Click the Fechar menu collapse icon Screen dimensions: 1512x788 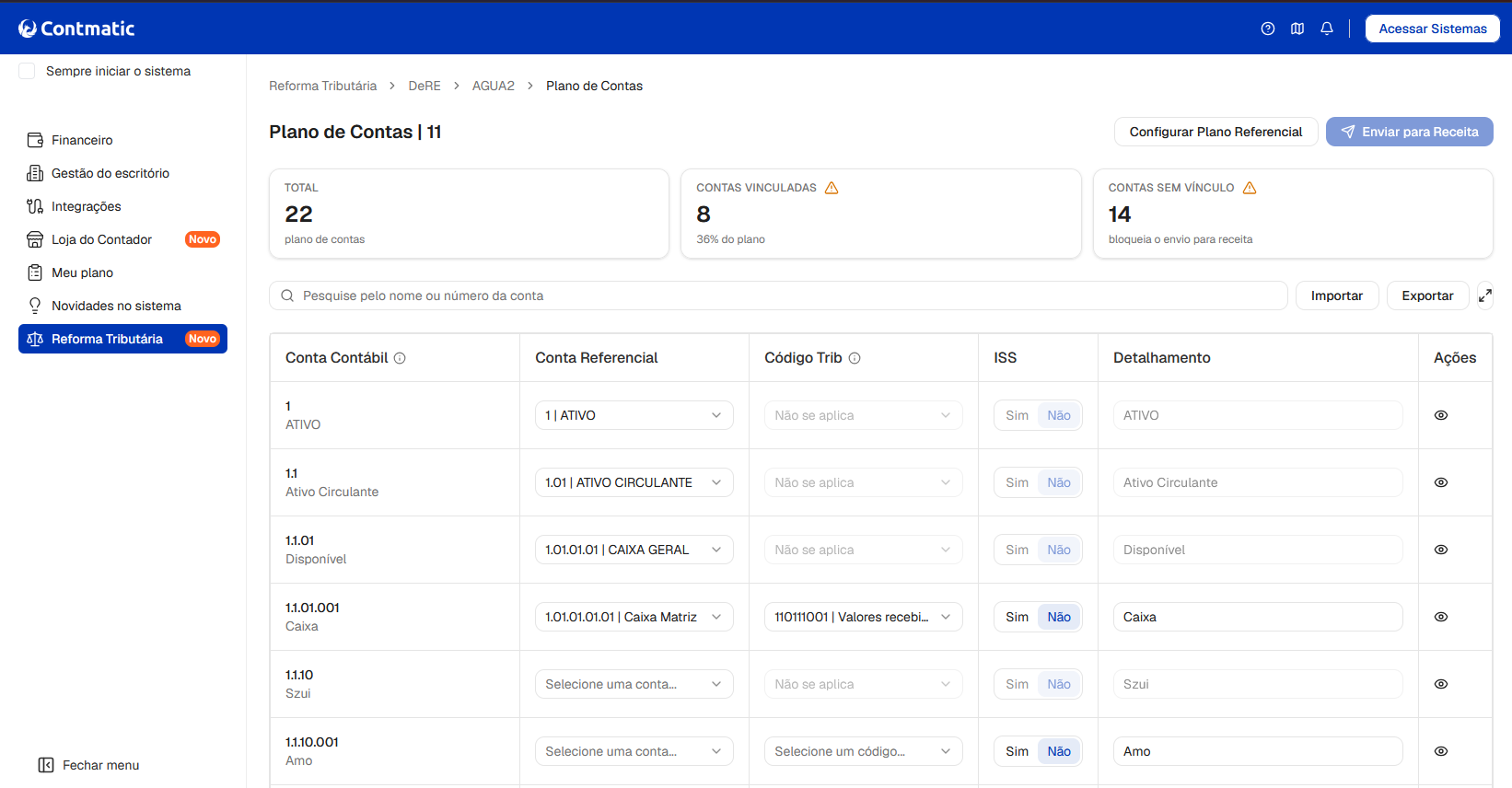click(46, 765)
